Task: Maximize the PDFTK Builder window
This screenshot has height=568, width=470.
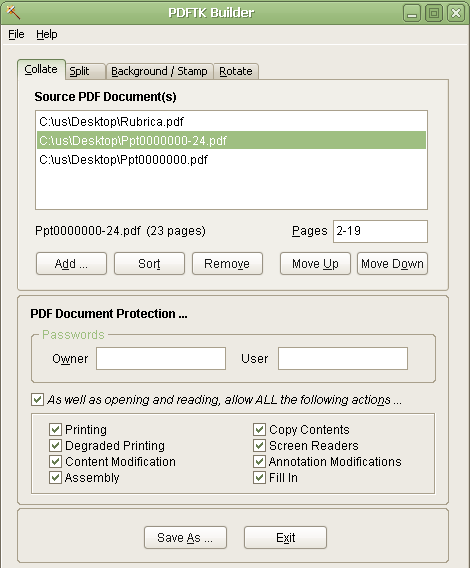Action: tap(434, 14)
